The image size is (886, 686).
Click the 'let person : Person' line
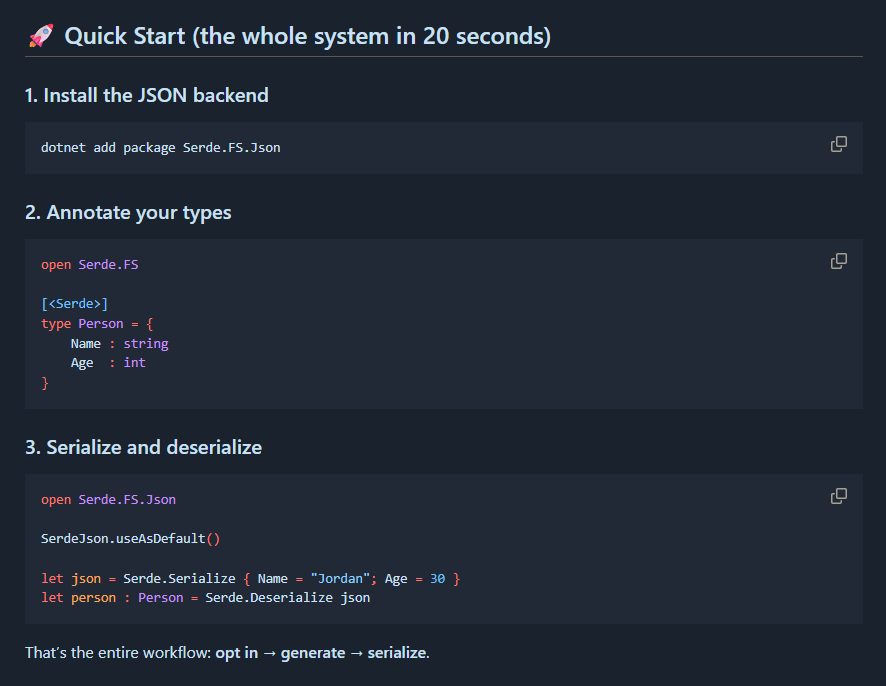206,598
